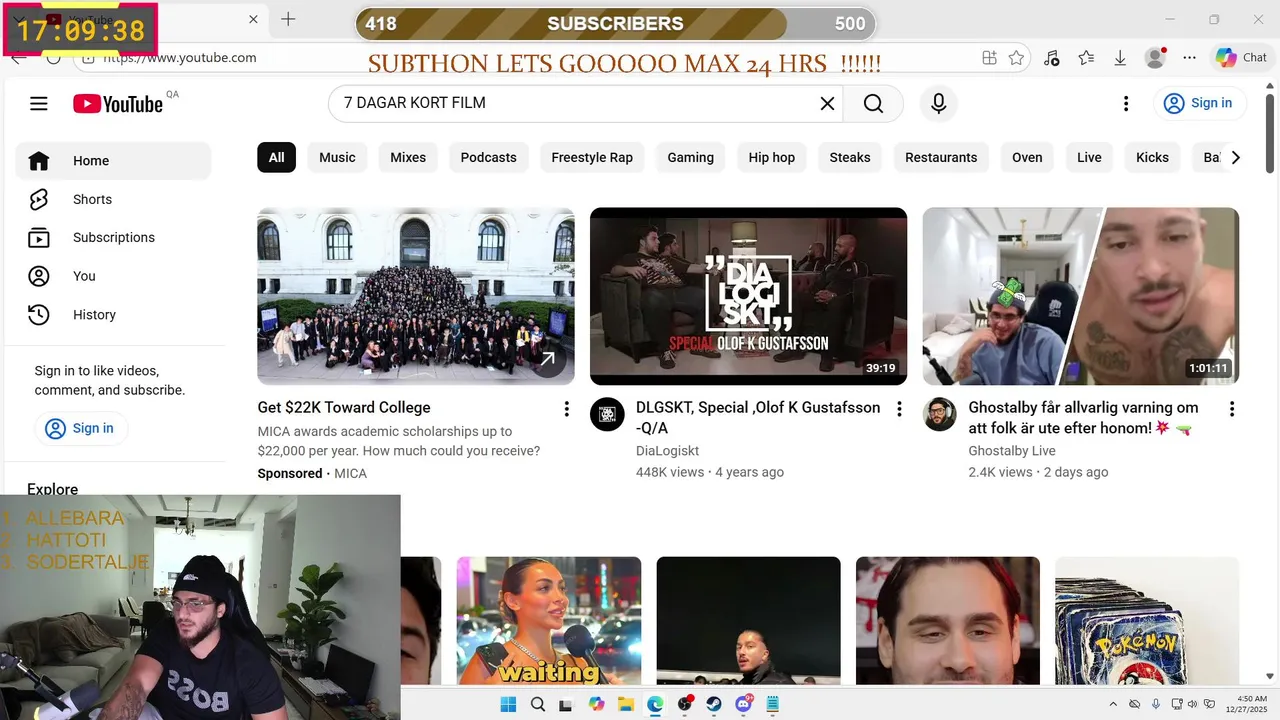Select the Steaks filter chip

(x=850, y=157)
